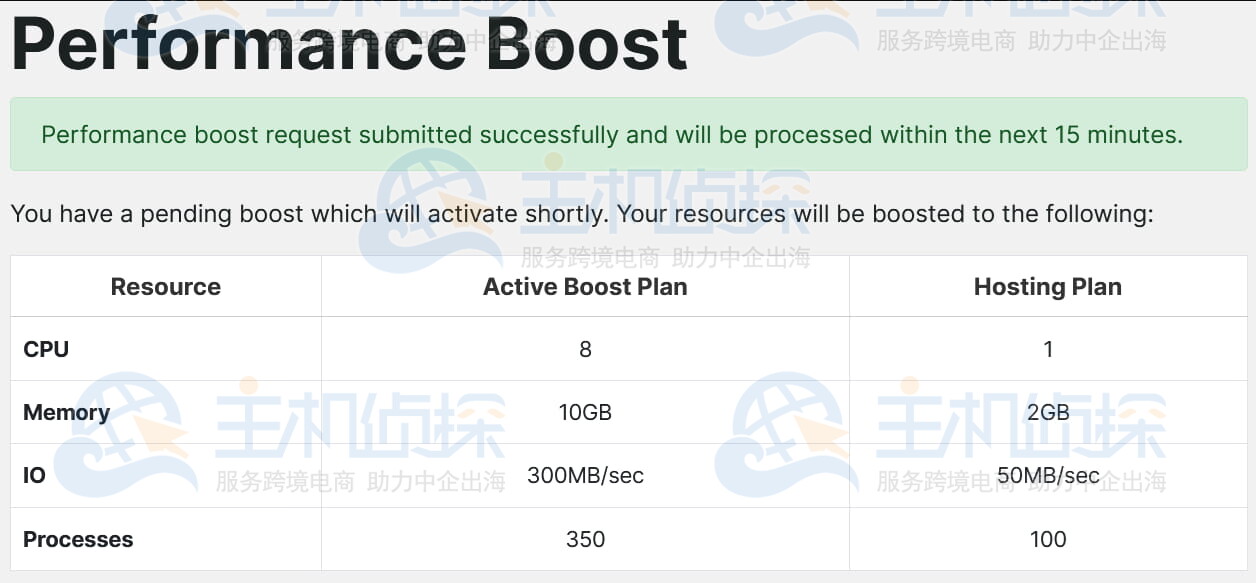
Task: Click the CPU row label
Action: pyautogui.click(x=46, y=349)
